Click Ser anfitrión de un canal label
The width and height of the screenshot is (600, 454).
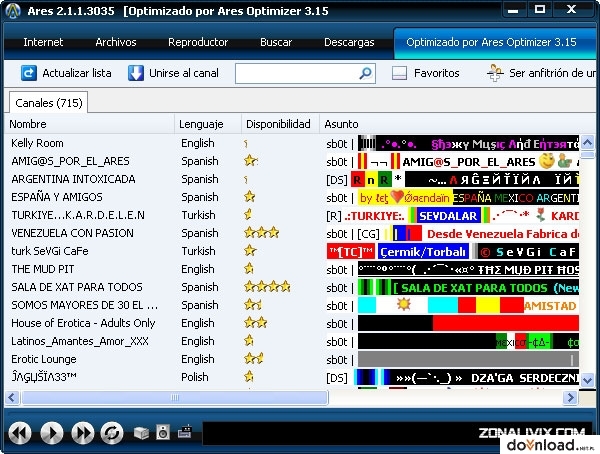[x=552, y=73]
